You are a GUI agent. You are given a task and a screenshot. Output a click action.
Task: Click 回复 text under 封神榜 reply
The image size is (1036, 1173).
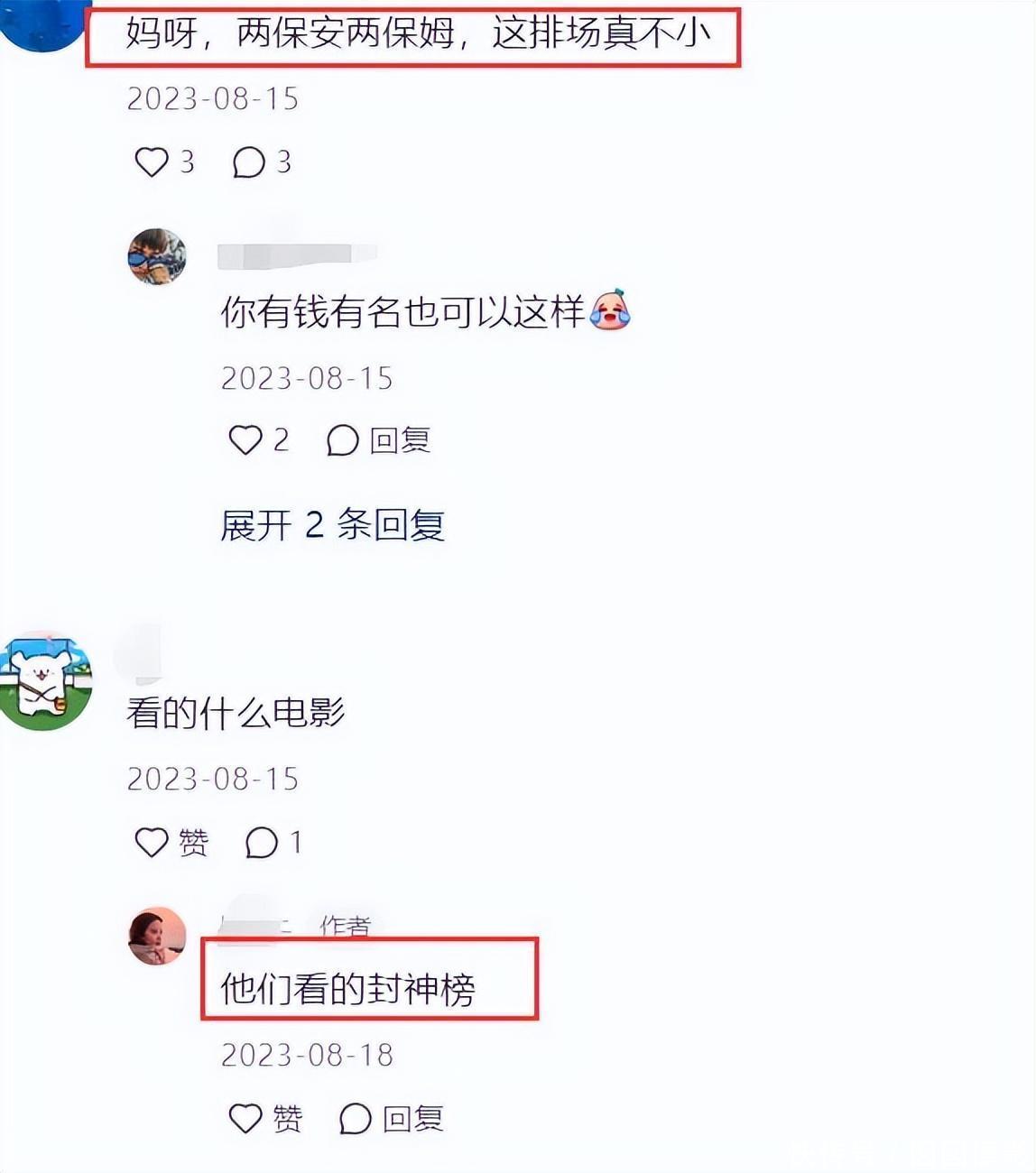coord(412,1119)
